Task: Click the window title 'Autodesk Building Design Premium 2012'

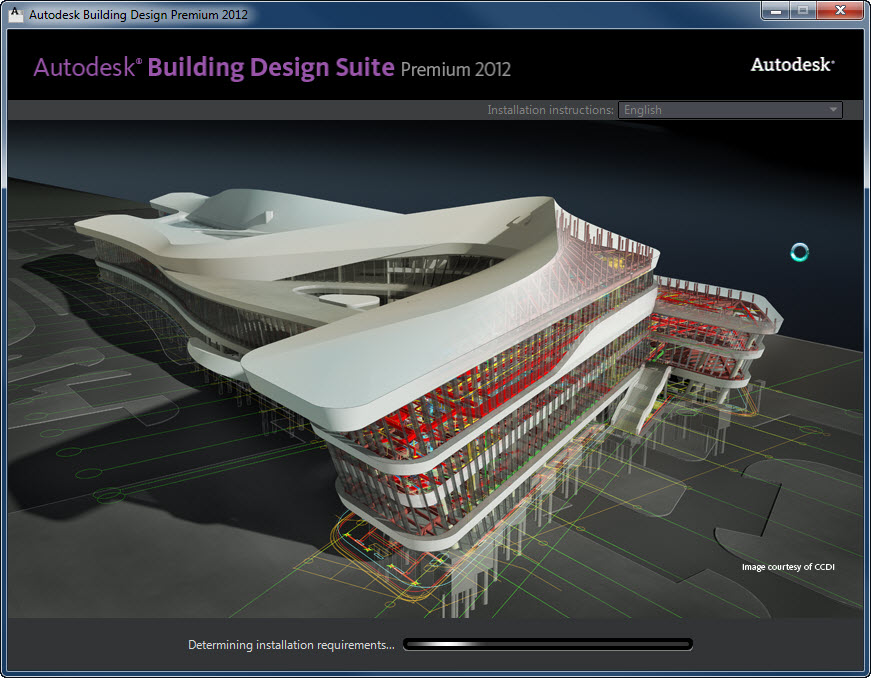Action: [138, 15]
